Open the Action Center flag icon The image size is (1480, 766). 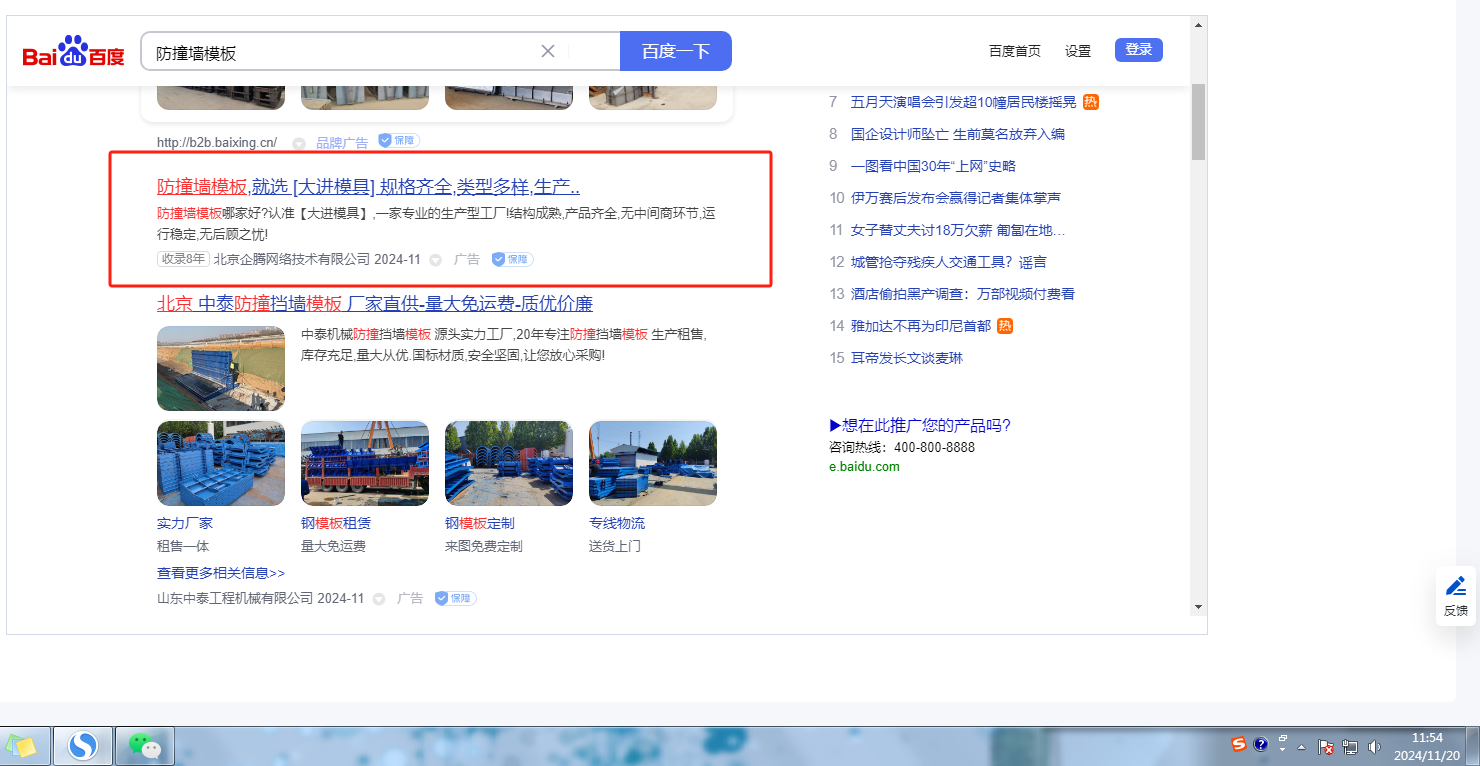[1327, 747]
